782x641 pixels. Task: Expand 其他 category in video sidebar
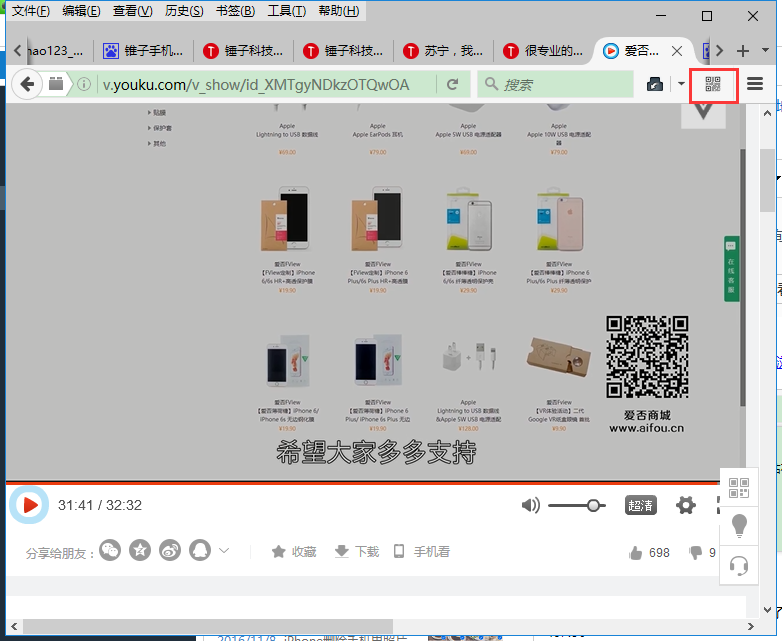(157, 144)
